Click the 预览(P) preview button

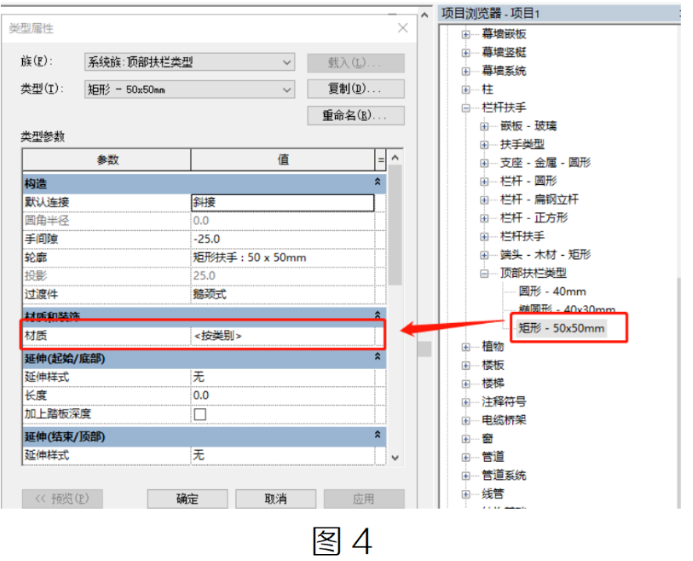point(62,499)
